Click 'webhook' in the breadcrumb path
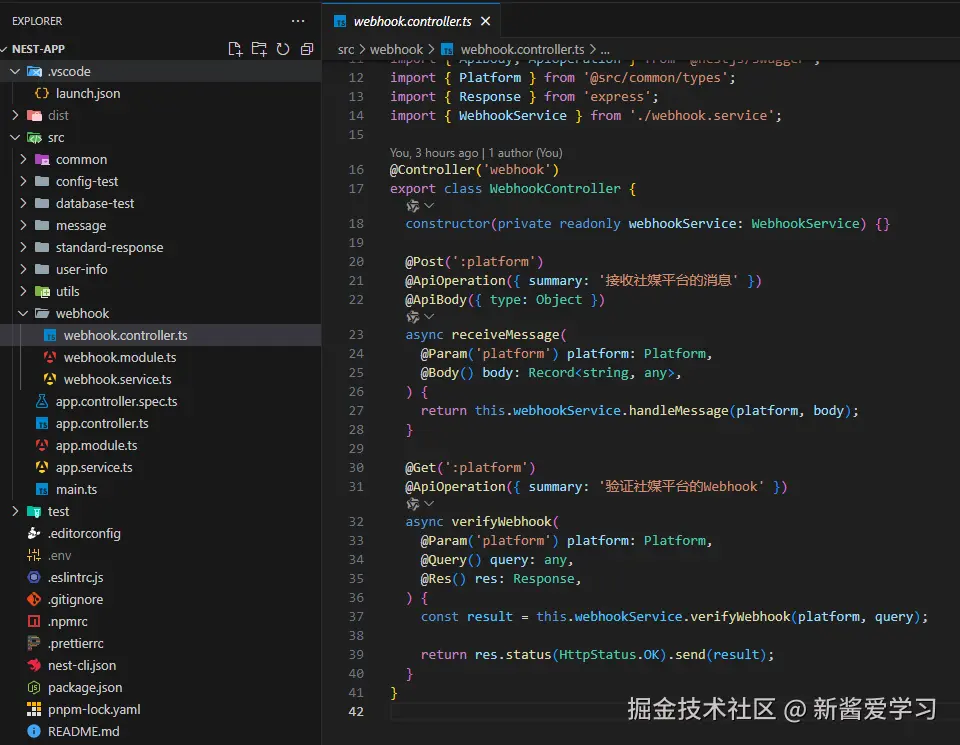The height and width of the screenshot is (745, 960). pyautogui.click(x=396, y=50)
